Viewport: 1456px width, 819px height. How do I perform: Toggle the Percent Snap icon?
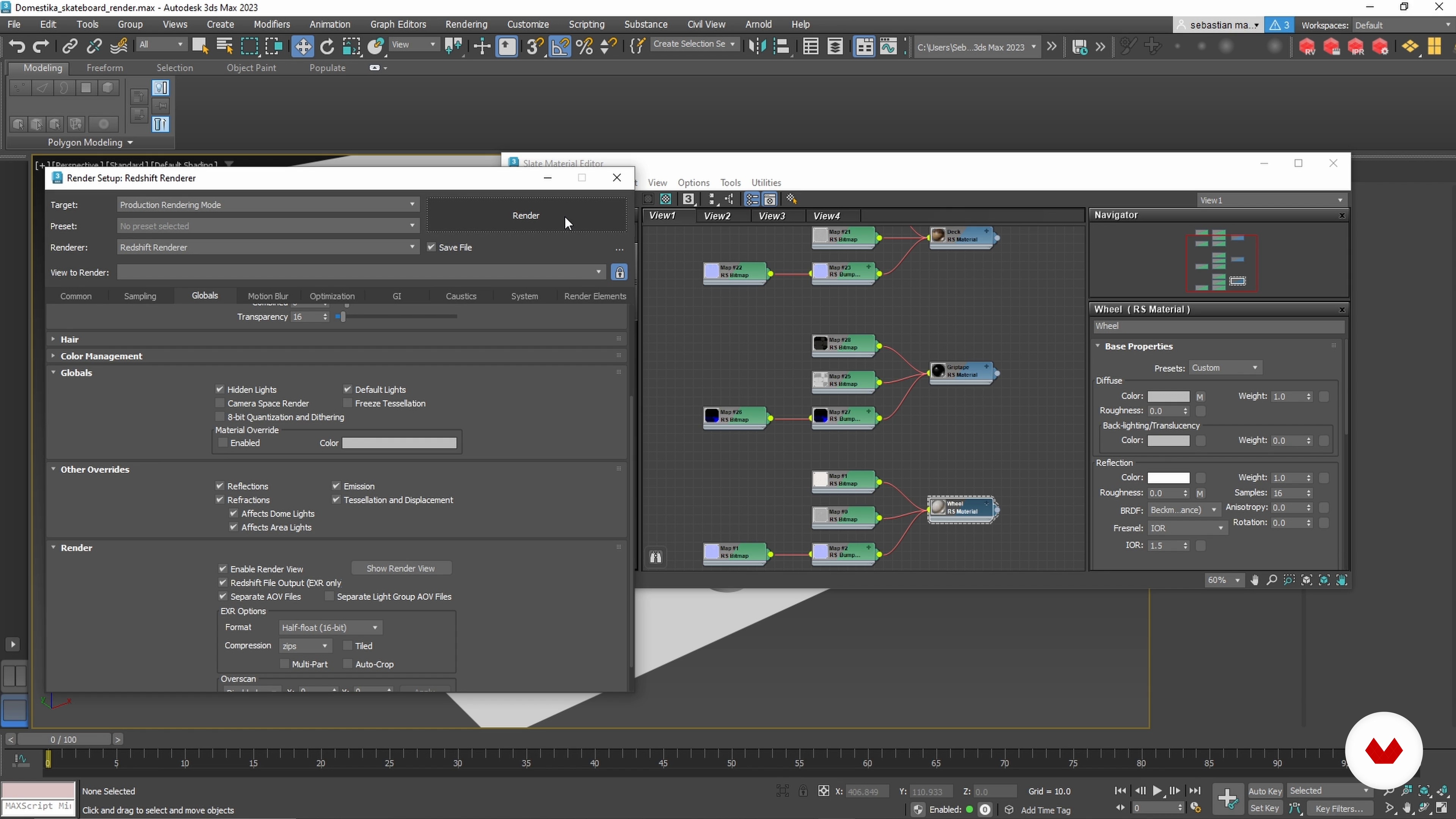pyautogui.click(x=584, y=46)
